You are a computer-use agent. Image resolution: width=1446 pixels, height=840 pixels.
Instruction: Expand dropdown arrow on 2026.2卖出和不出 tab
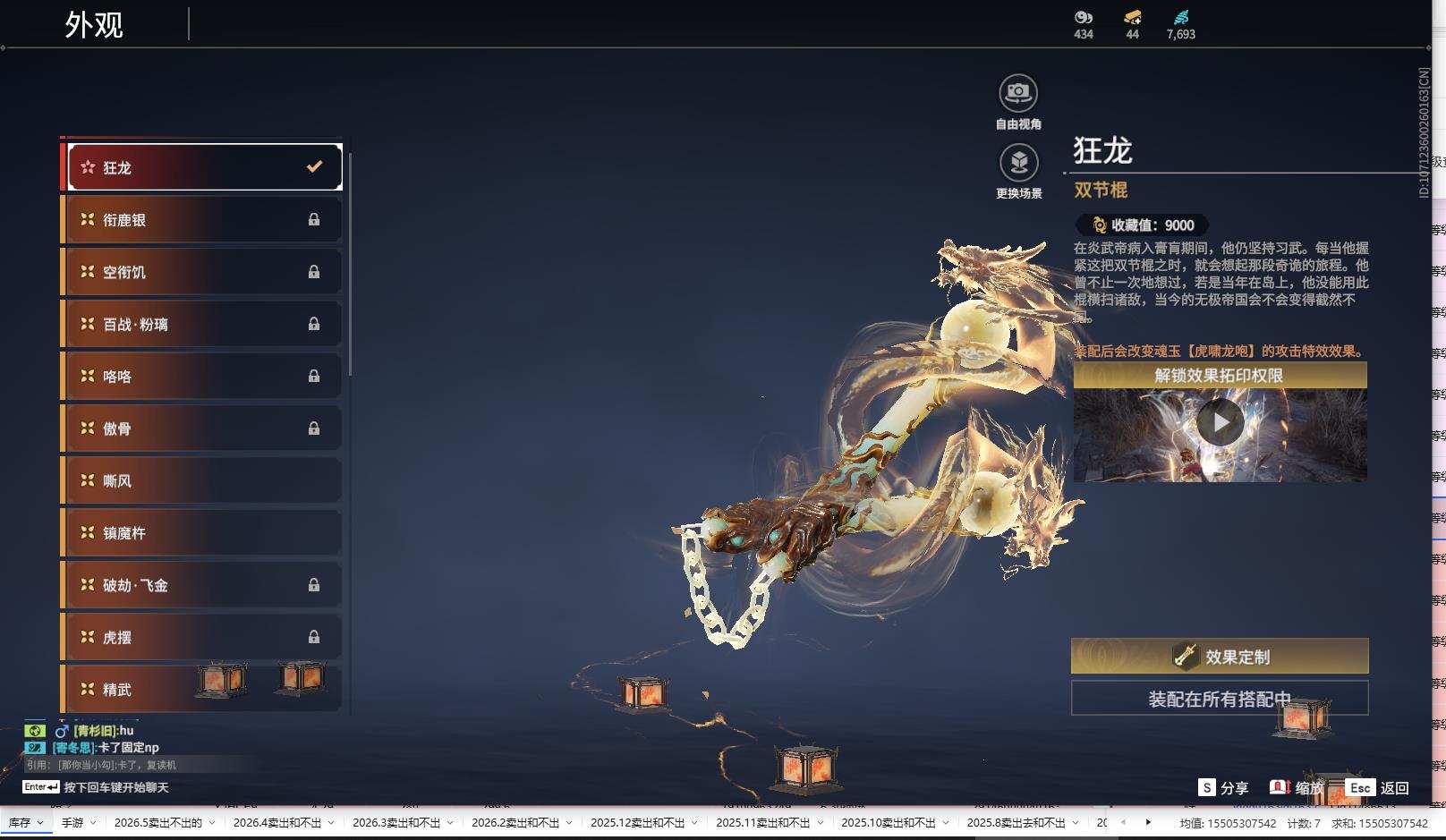pos(569,822)
